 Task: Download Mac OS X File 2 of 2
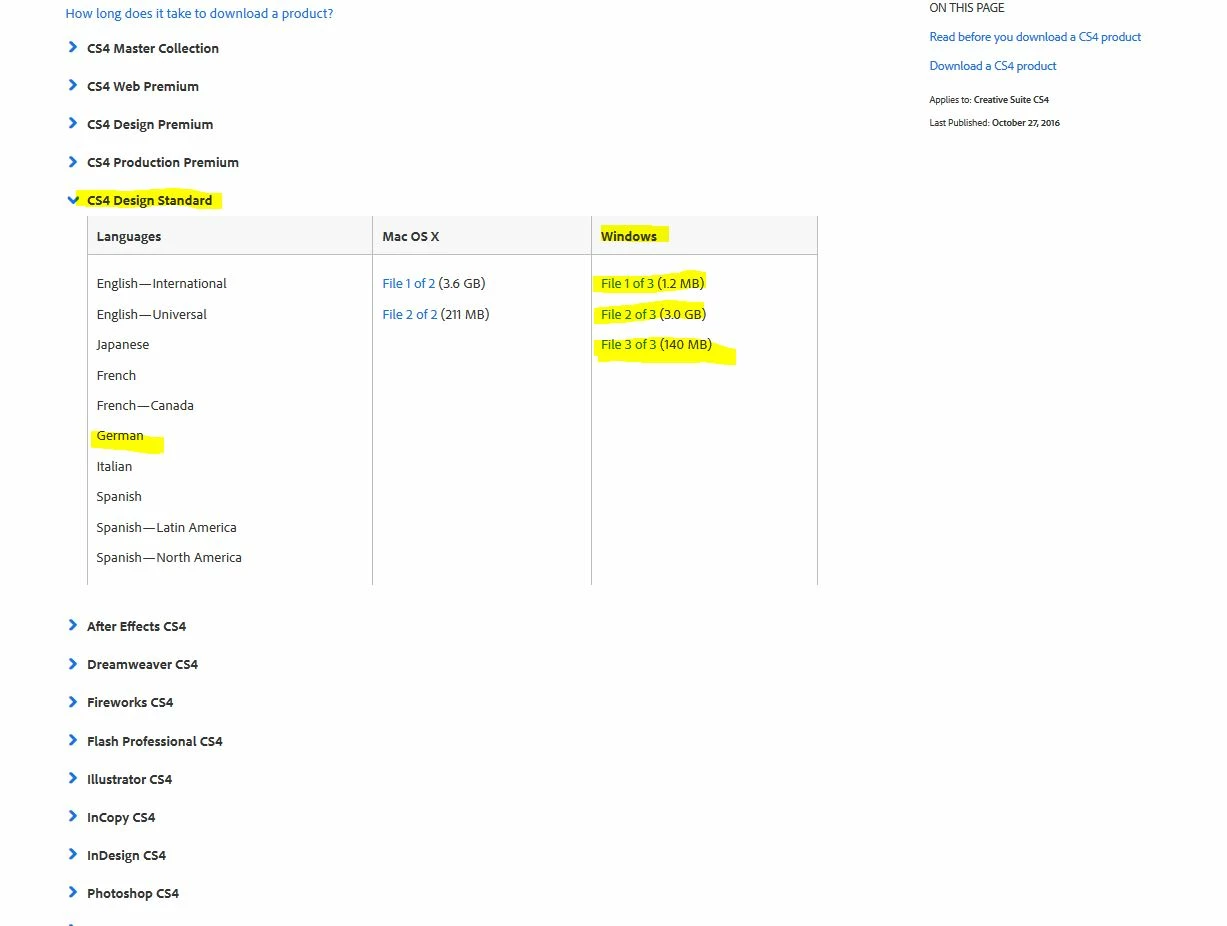[x=409, y=314]
